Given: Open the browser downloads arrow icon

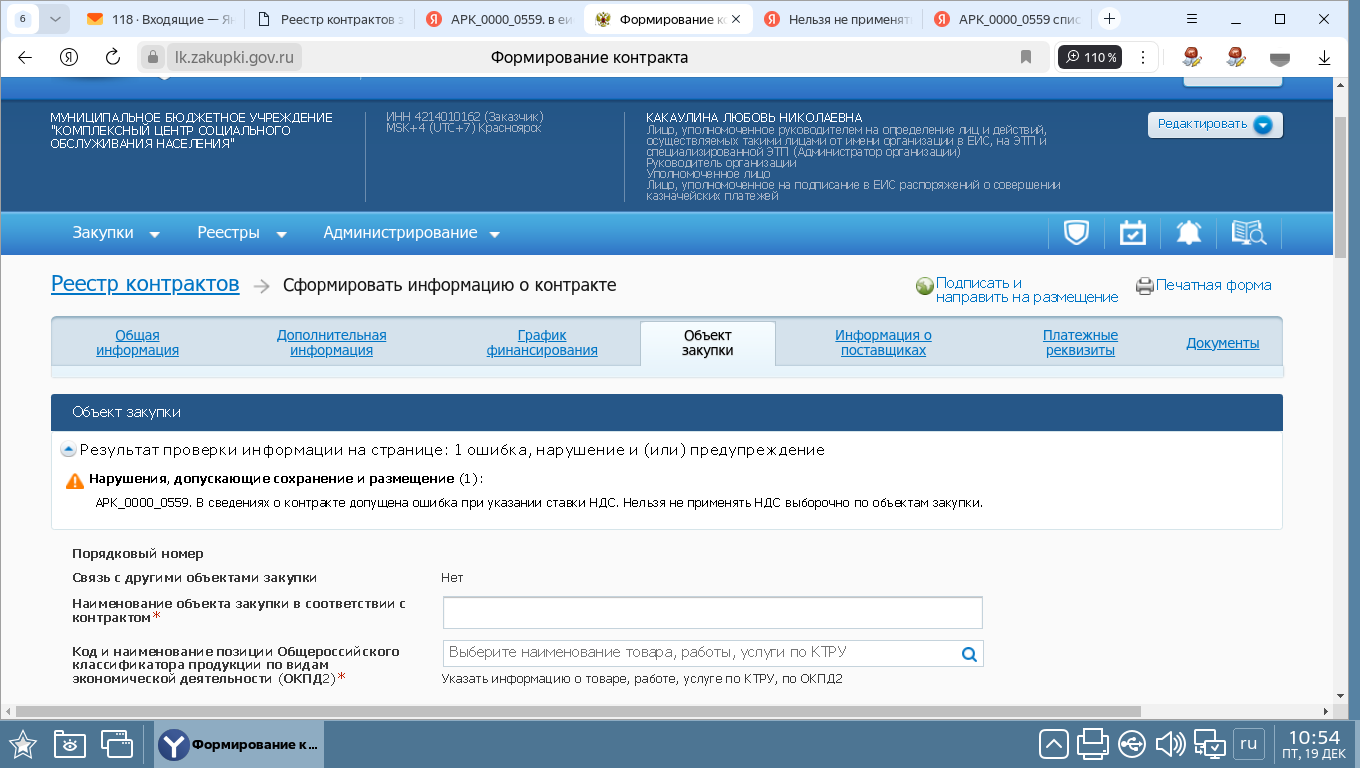Looking at the screenshot, I should pyautogui.click(x=1324, y=57).
